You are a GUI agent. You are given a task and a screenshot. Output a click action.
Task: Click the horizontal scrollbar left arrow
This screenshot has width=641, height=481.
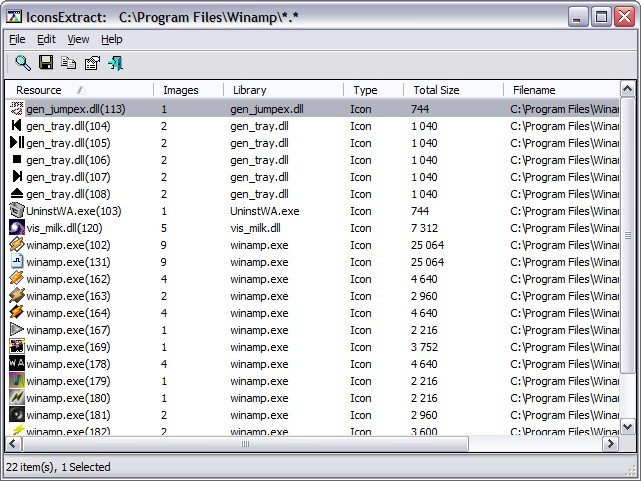tap(13, 443)
